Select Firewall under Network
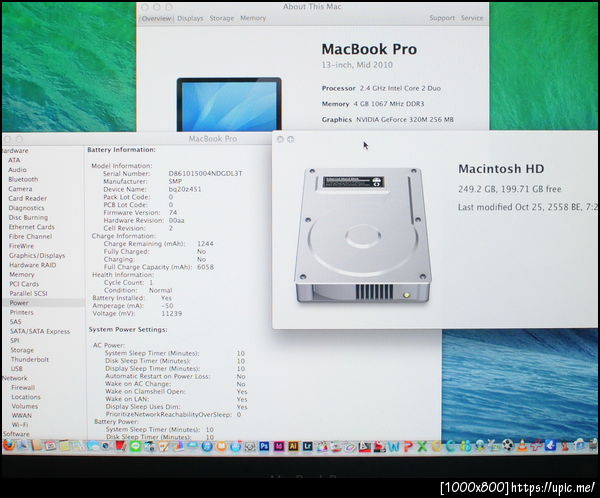Viewport: 600px width, 498px height. tap(23, 387)
